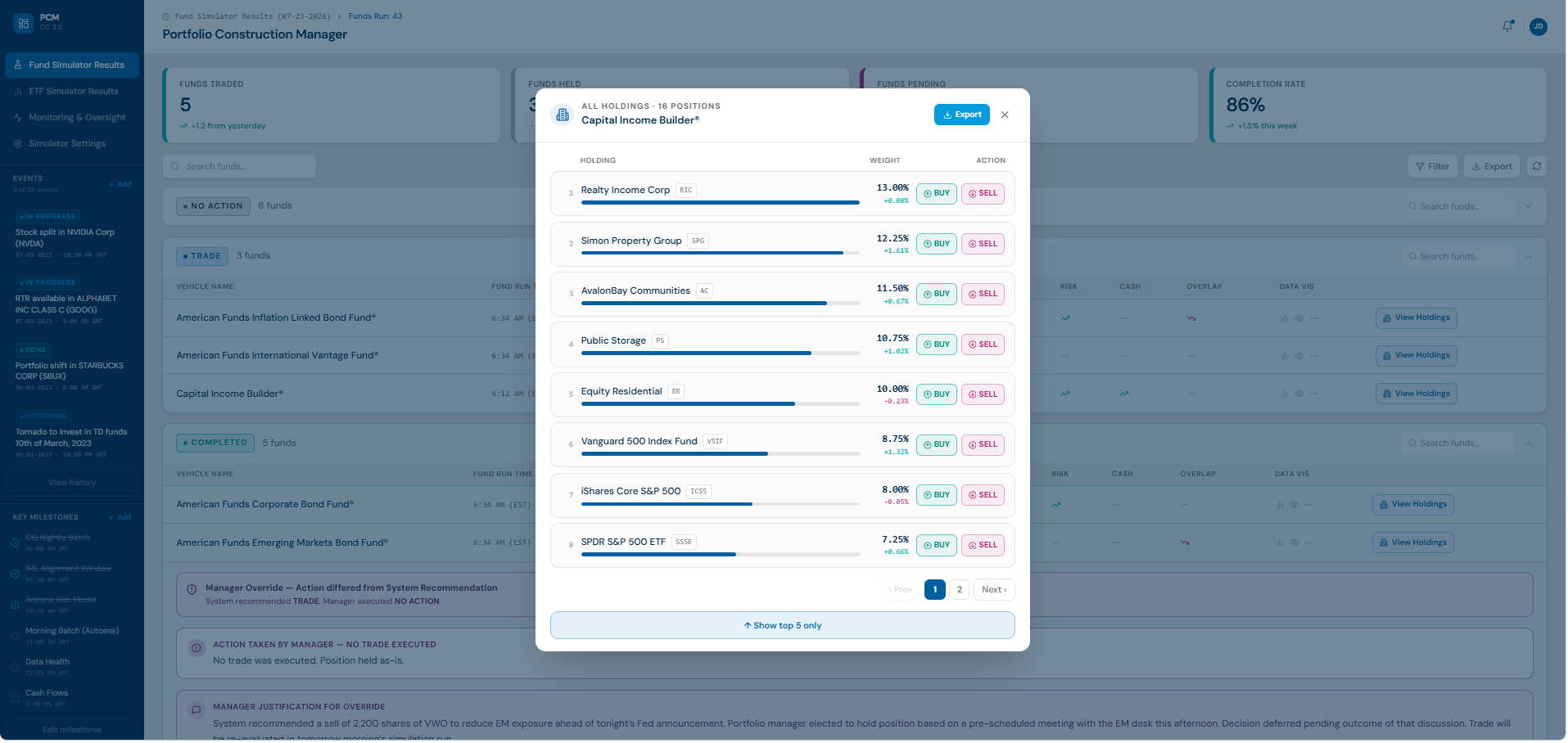
Task: Sell SPDR S&P 500 ETF
Action: [983, 545]
